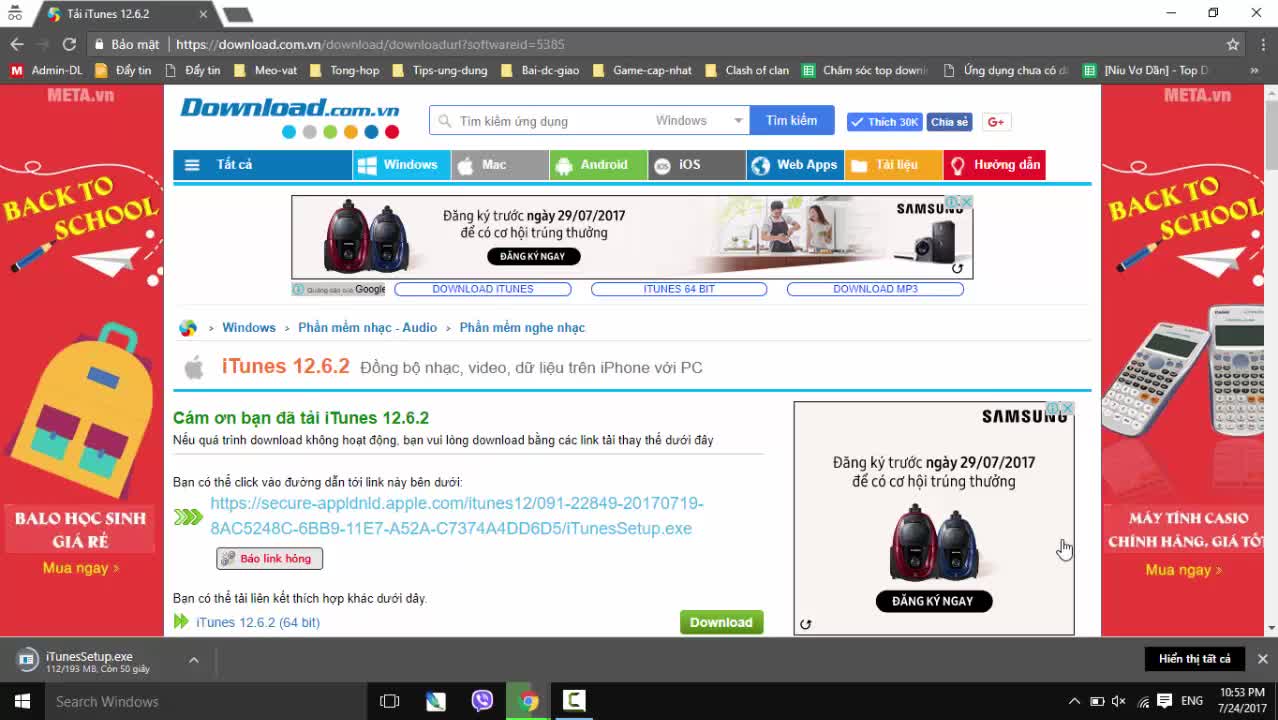
Task: Open a new browser tab
Action: 237,14
